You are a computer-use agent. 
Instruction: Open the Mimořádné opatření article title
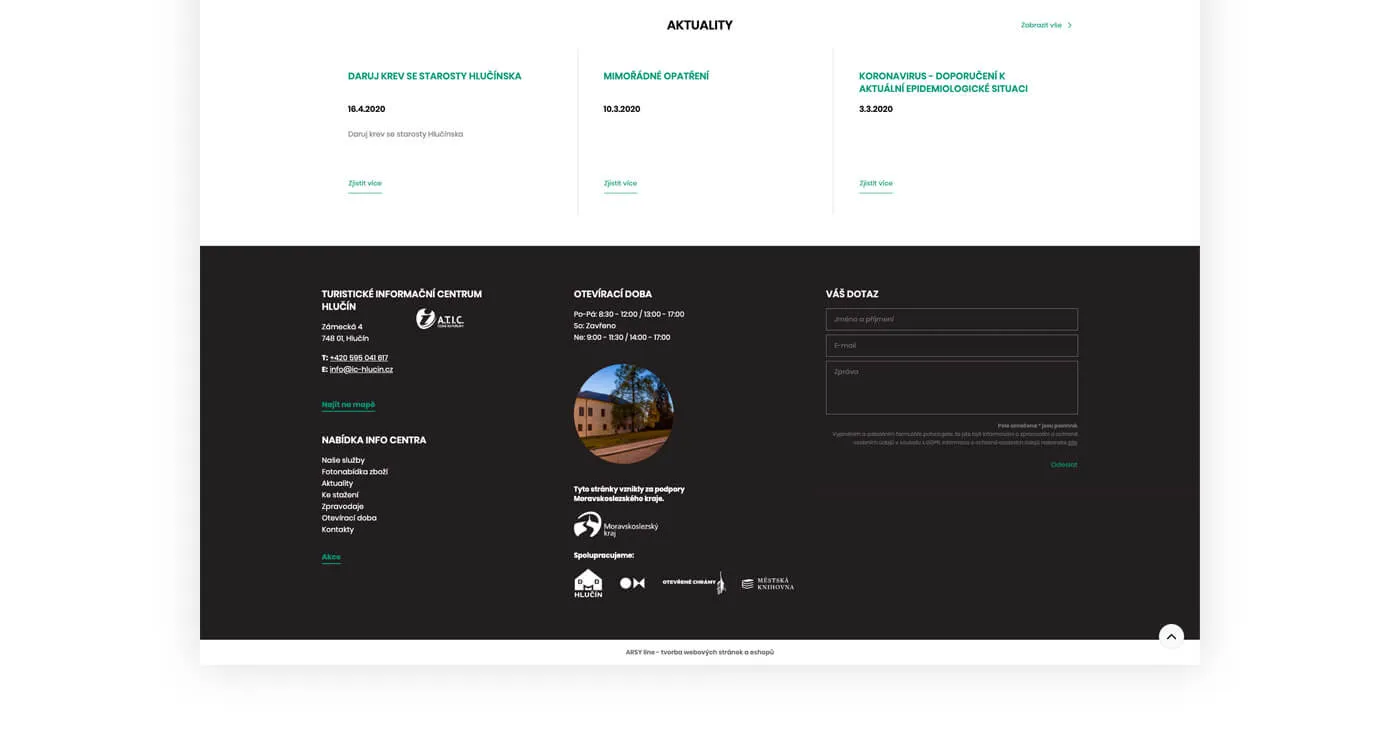coord(656,76)
